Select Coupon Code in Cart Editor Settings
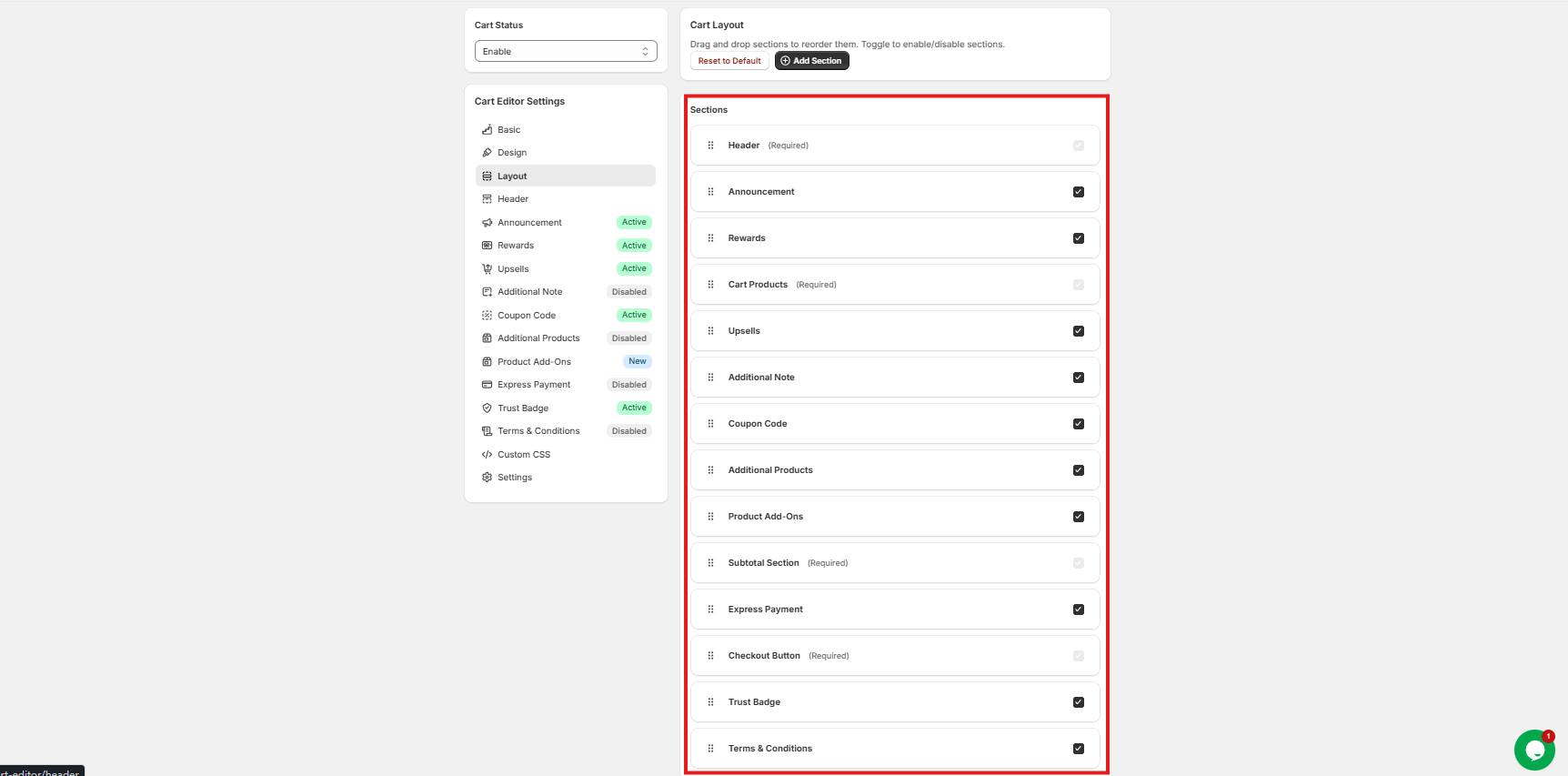The height and width of the screenshot is (776, 1568). 527,316
